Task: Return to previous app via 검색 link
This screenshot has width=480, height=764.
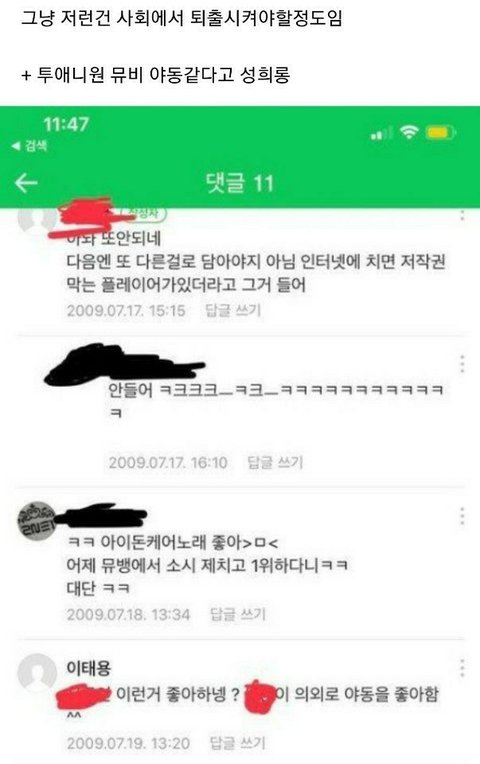Action: pos(29,146)
